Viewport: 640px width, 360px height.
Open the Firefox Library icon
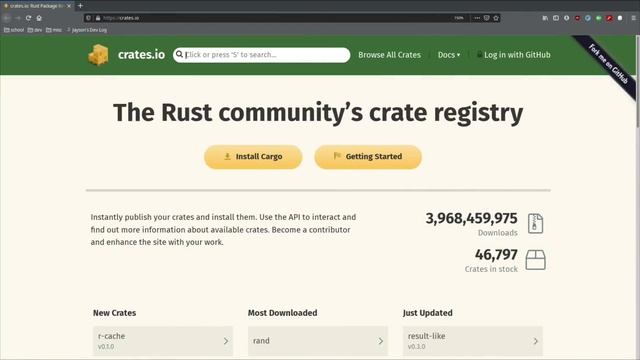click(545, 18)
